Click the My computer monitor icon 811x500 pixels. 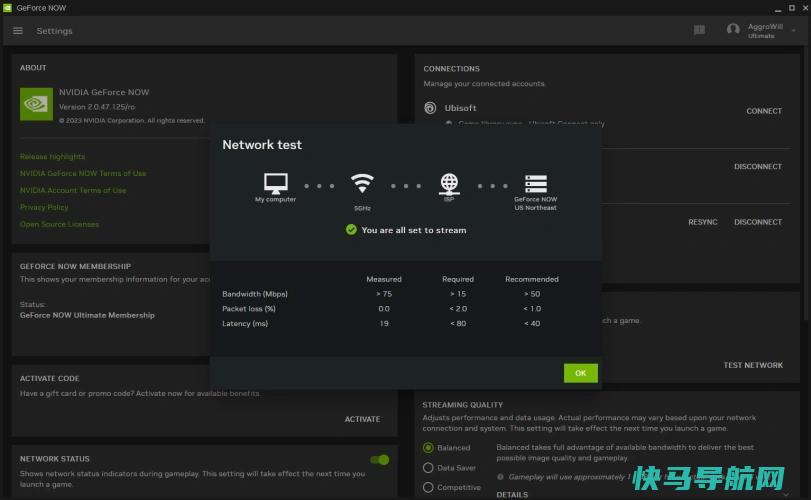point(275,183)
